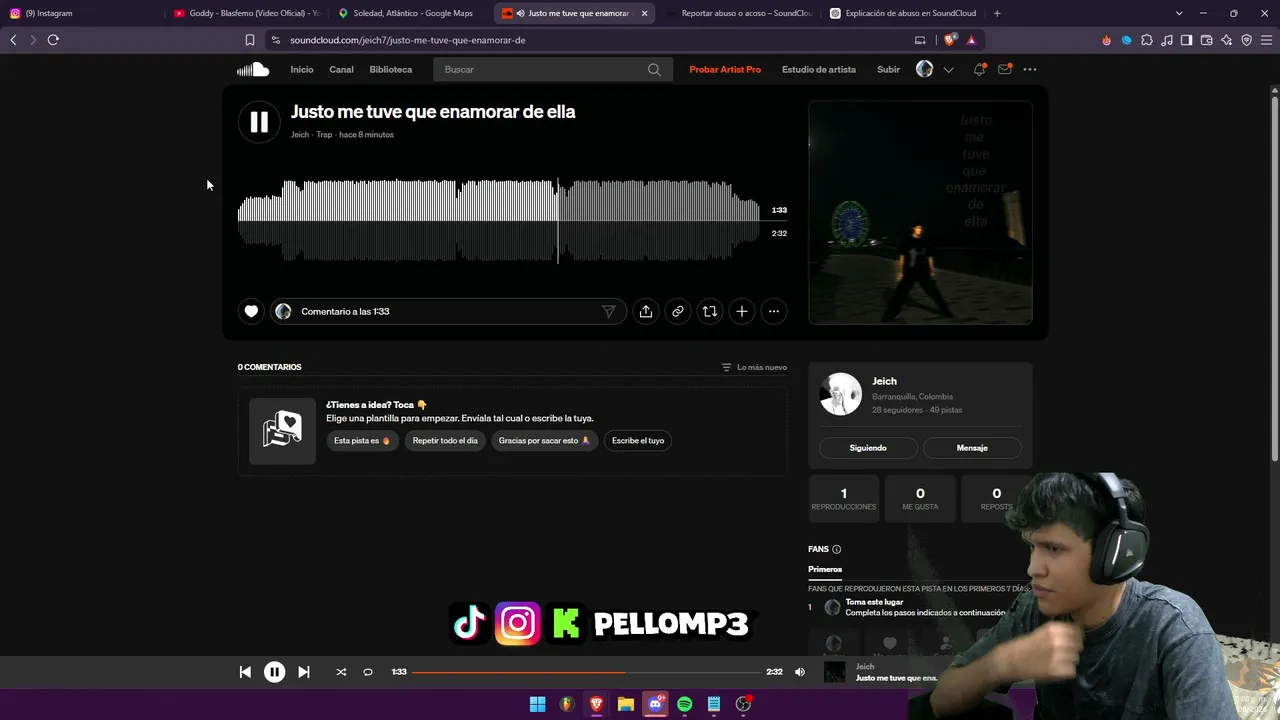This screenshot has height=720, width=1280.
Task: Go back in the browser
Action: click(13, 40)
